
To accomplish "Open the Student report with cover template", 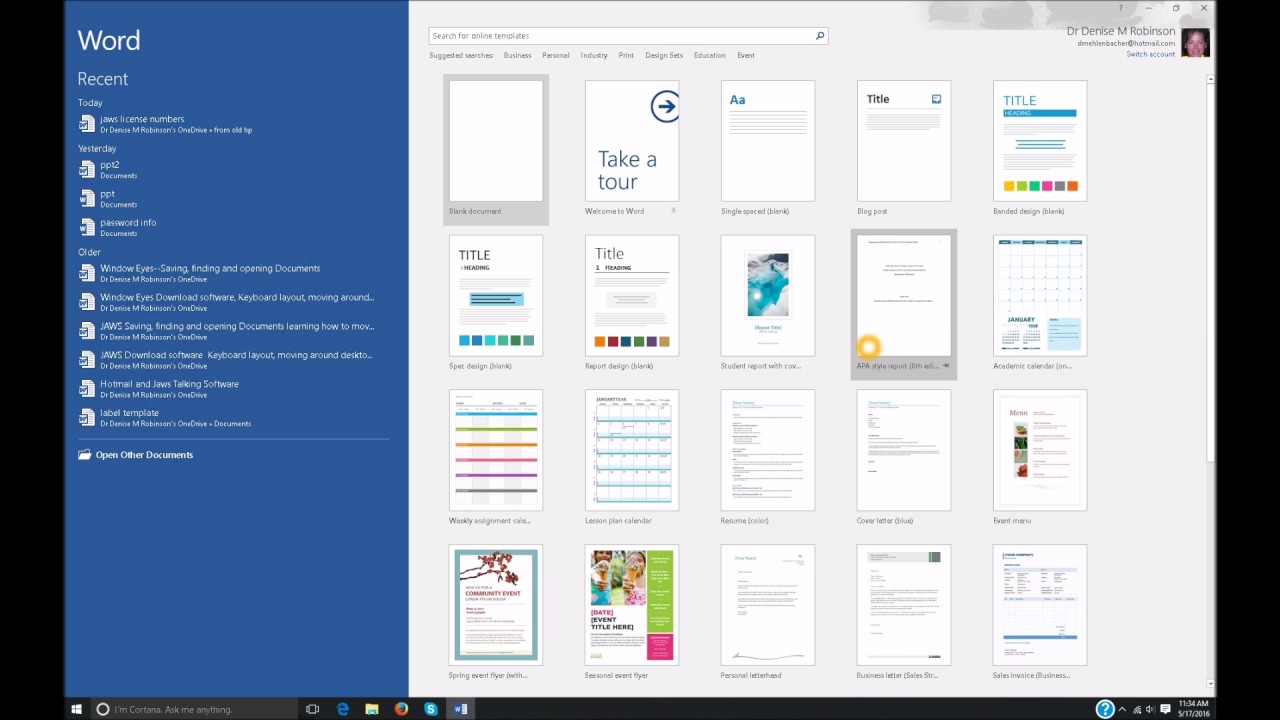I will point(768,304).
